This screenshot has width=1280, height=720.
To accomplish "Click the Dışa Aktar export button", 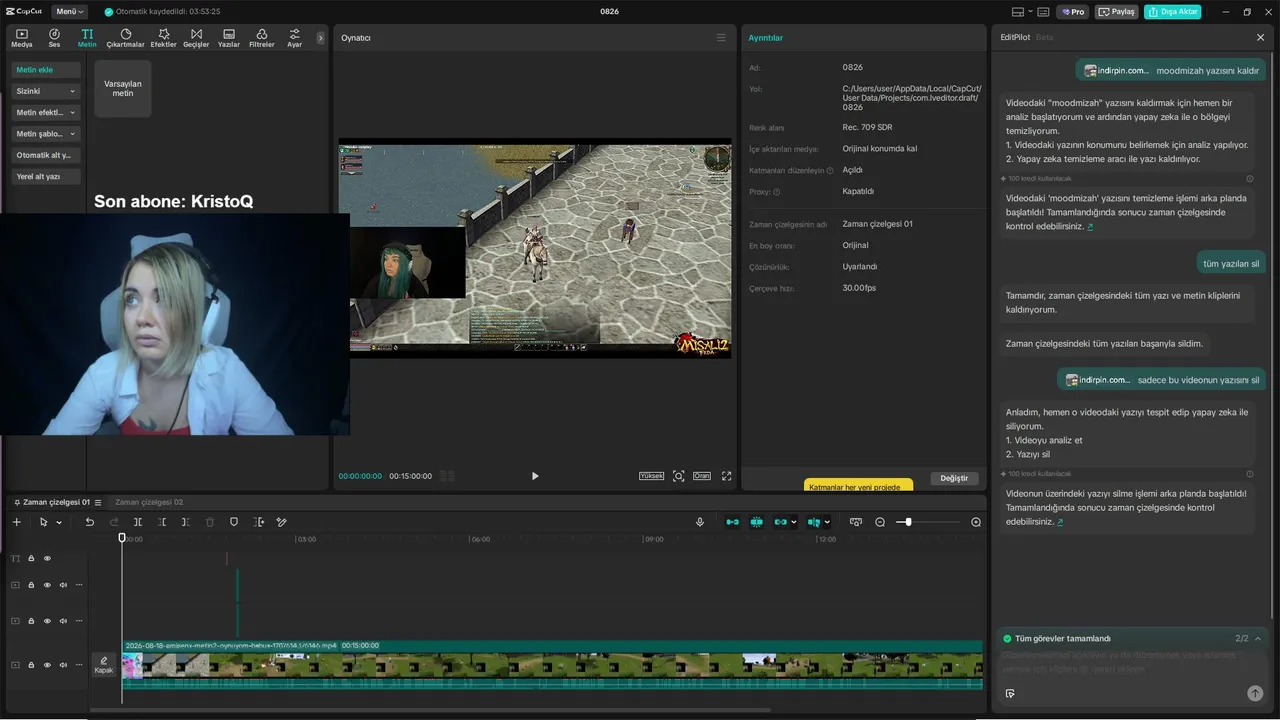I will coord(1173,12).
